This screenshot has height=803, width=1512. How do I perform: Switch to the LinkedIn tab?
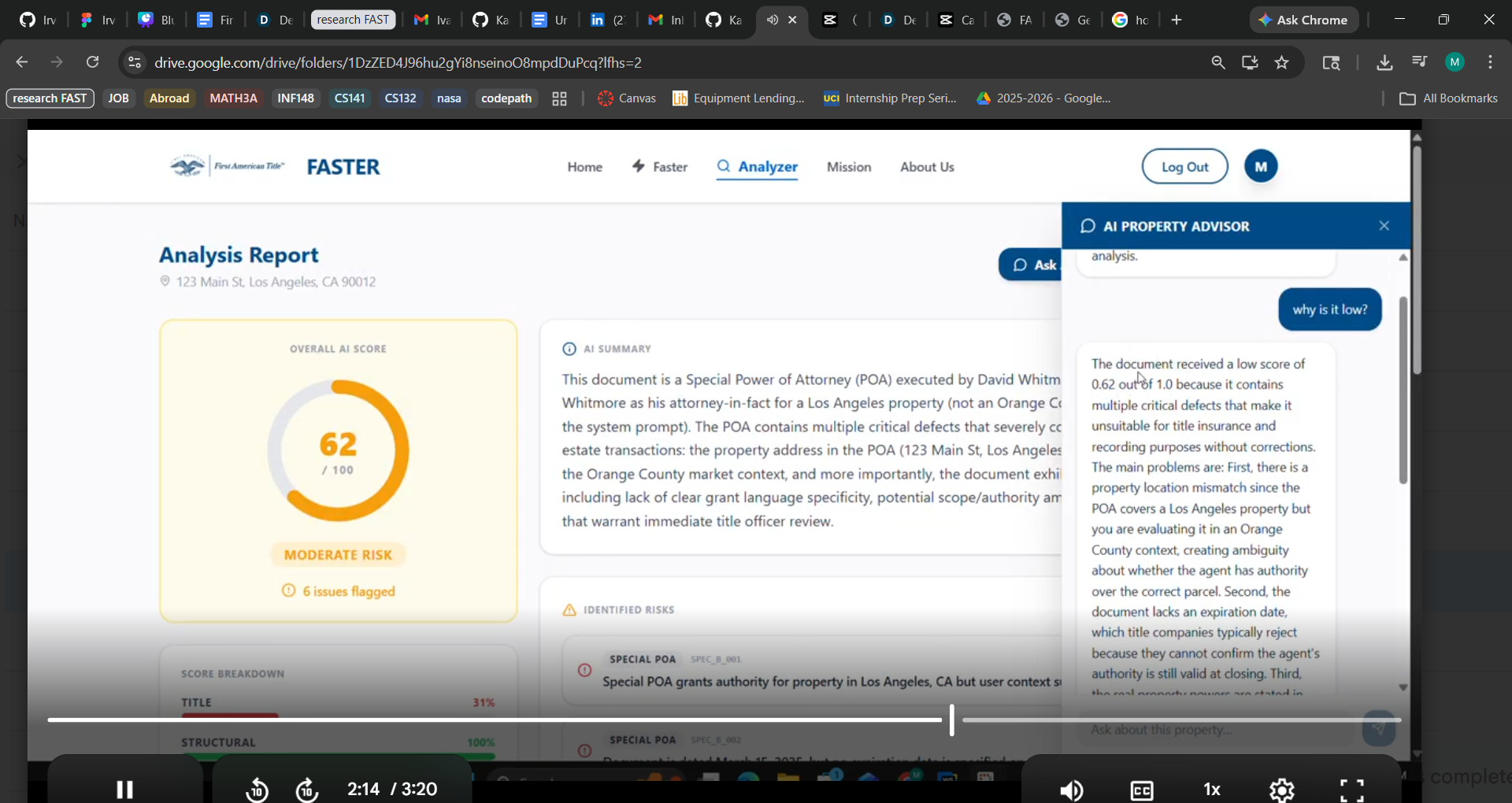(x=608, y=20)
